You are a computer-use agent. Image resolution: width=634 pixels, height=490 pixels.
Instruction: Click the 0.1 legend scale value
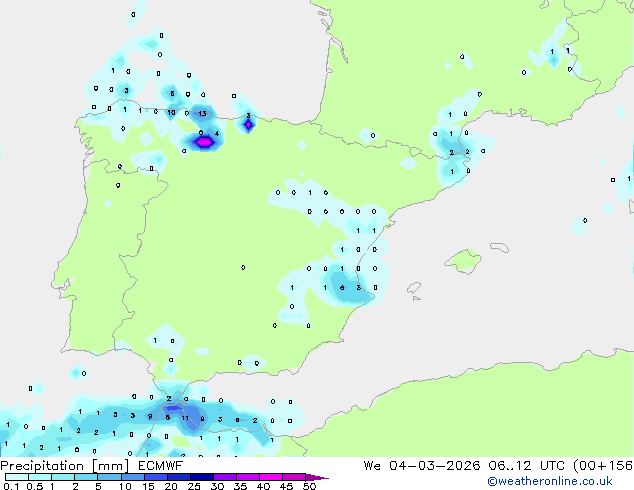pos(11,486)
